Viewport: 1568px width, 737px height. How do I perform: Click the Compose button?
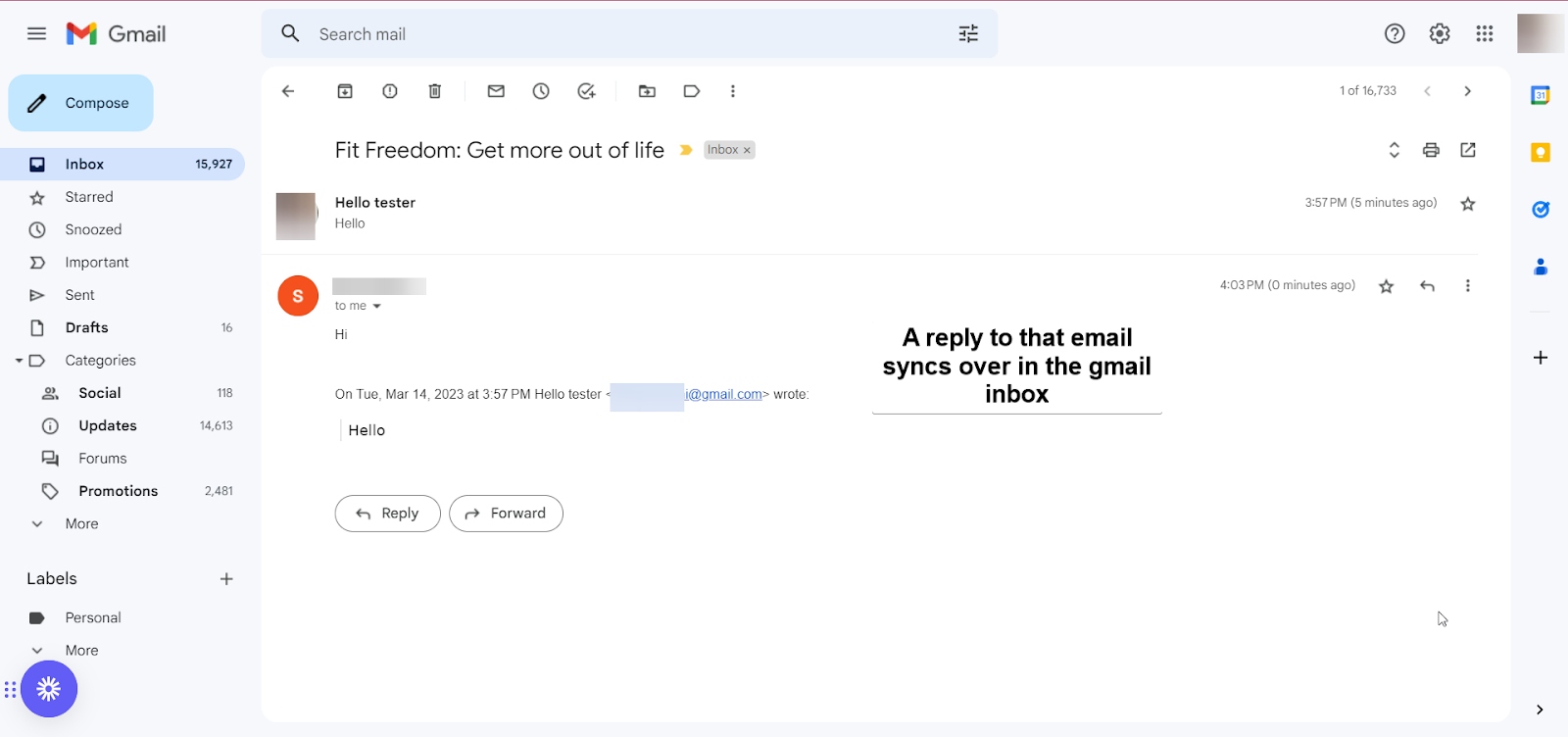(x=81, y=103)
